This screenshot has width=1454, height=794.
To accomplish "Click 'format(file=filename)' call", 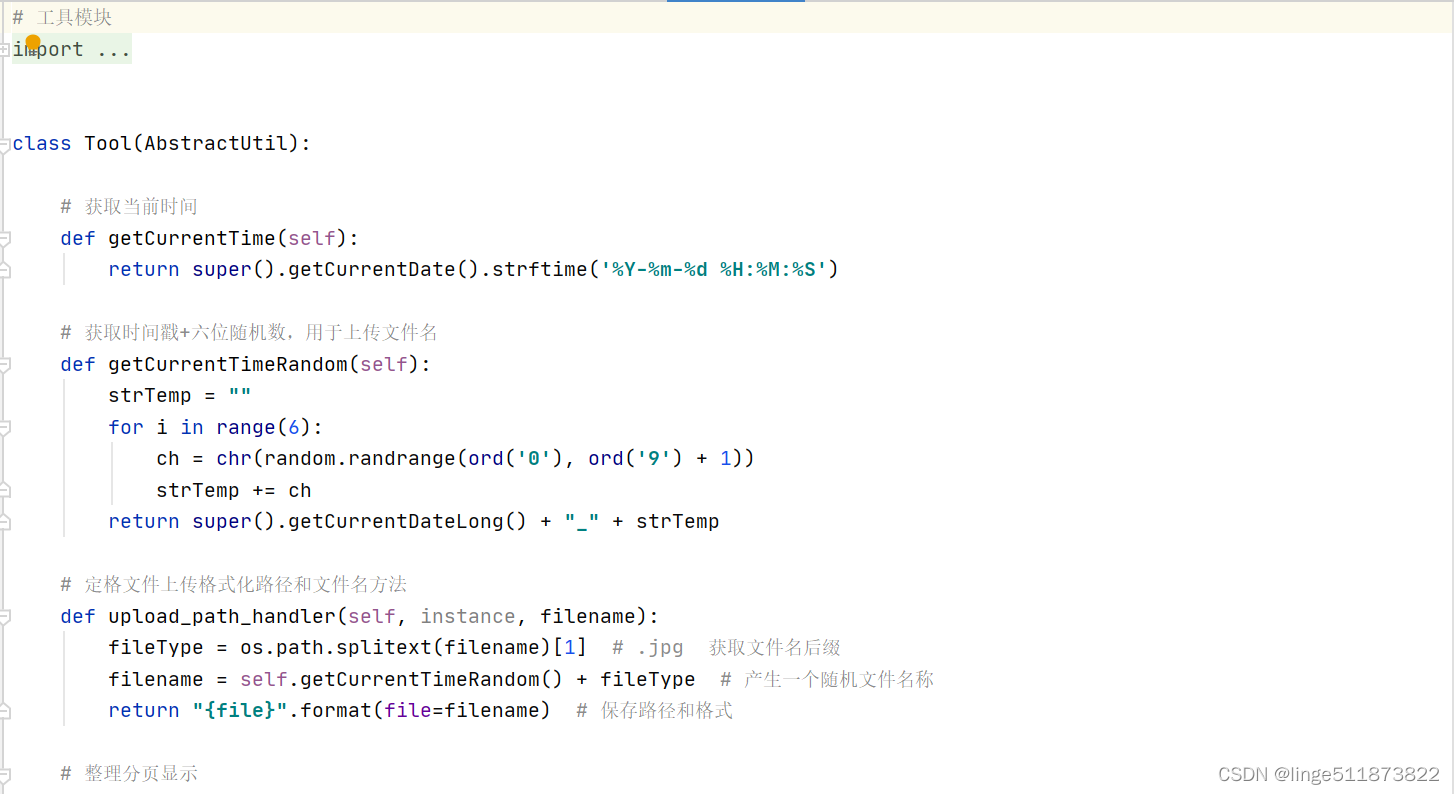I will tap(426, 710).
